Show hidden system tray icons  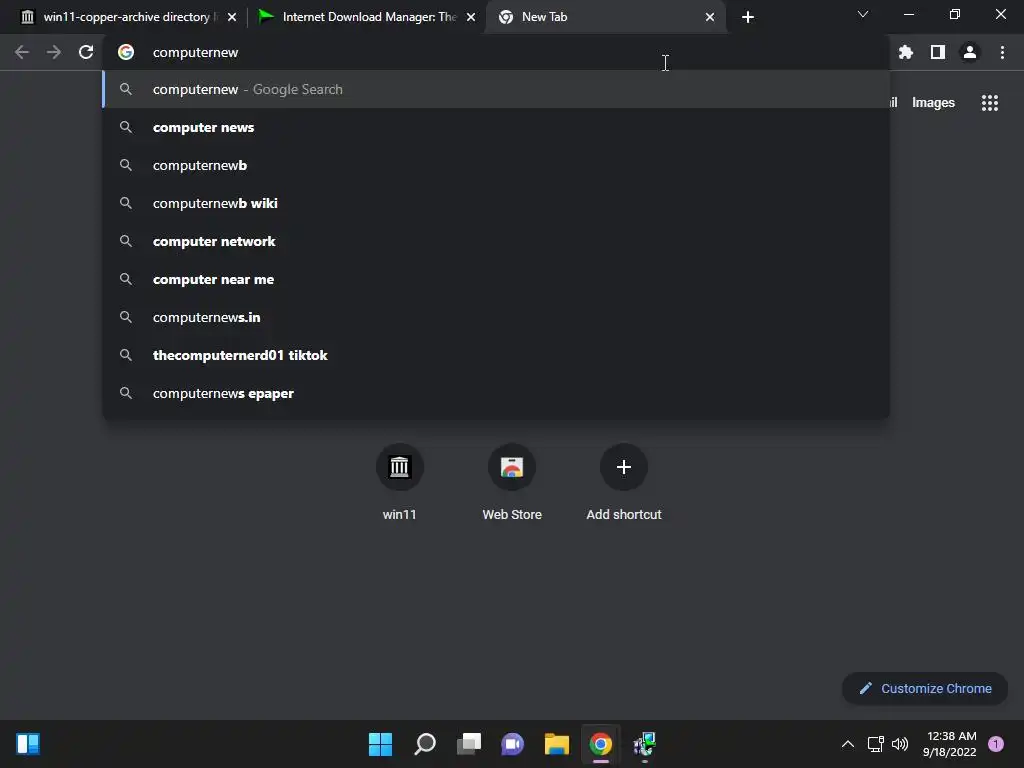[x=848, y=744]
